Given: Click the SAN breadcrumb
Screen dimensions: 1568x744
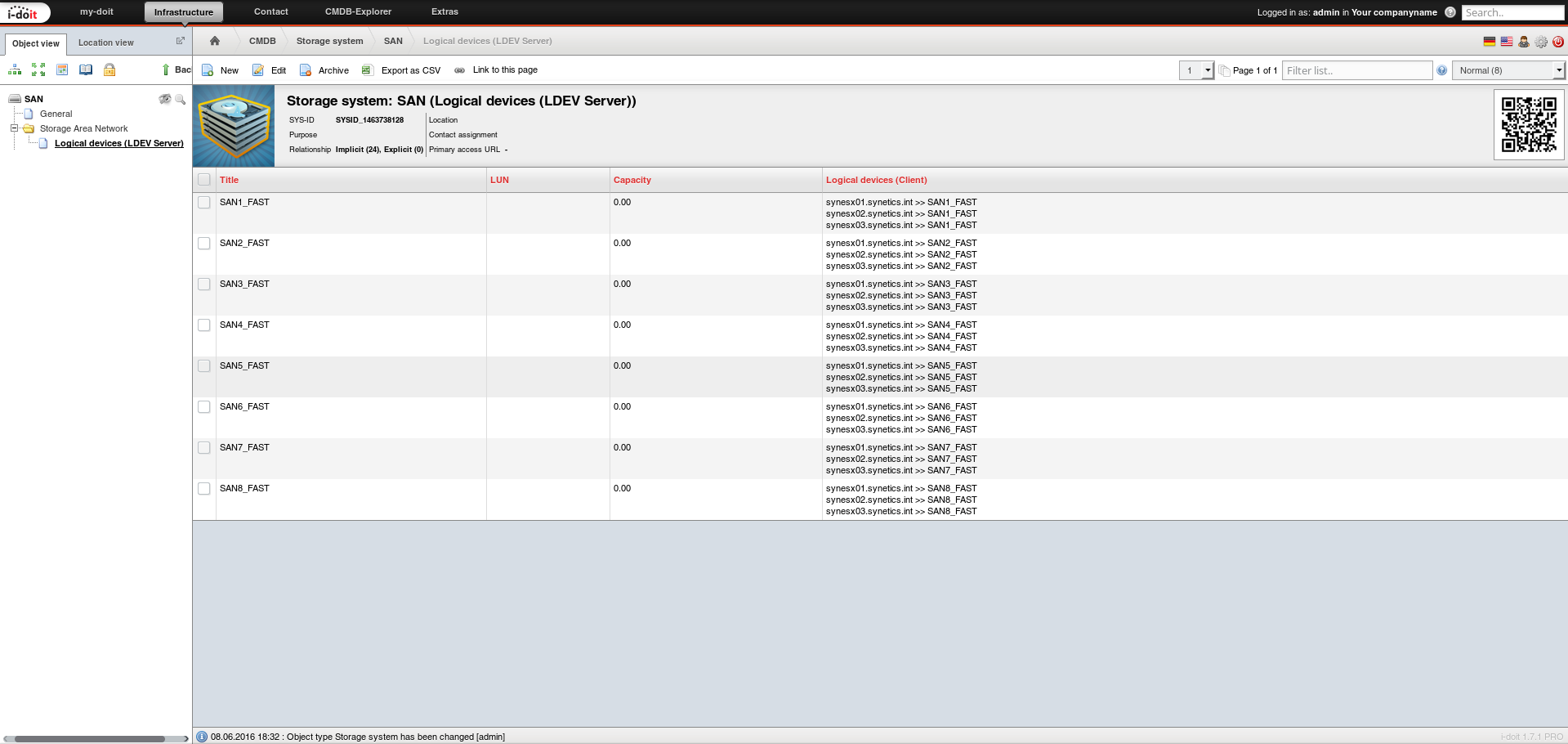Looking at the screenshot, I should click(393, 41).
